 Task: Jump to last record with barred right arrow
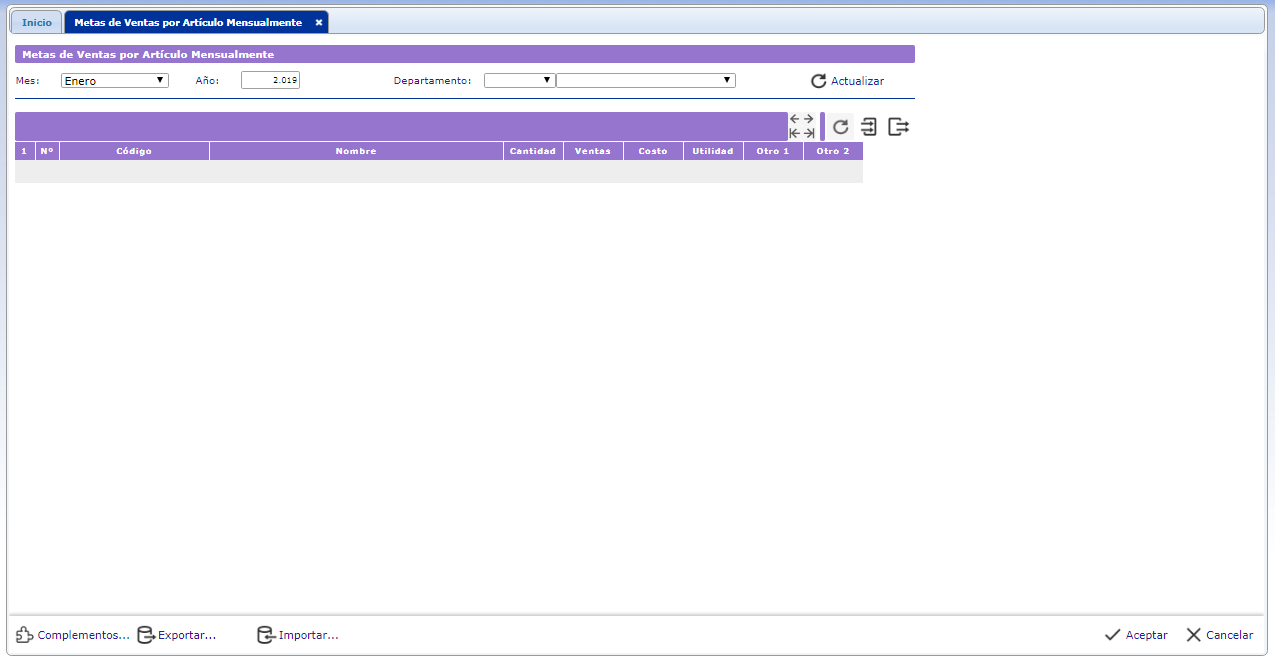point(809,133)
